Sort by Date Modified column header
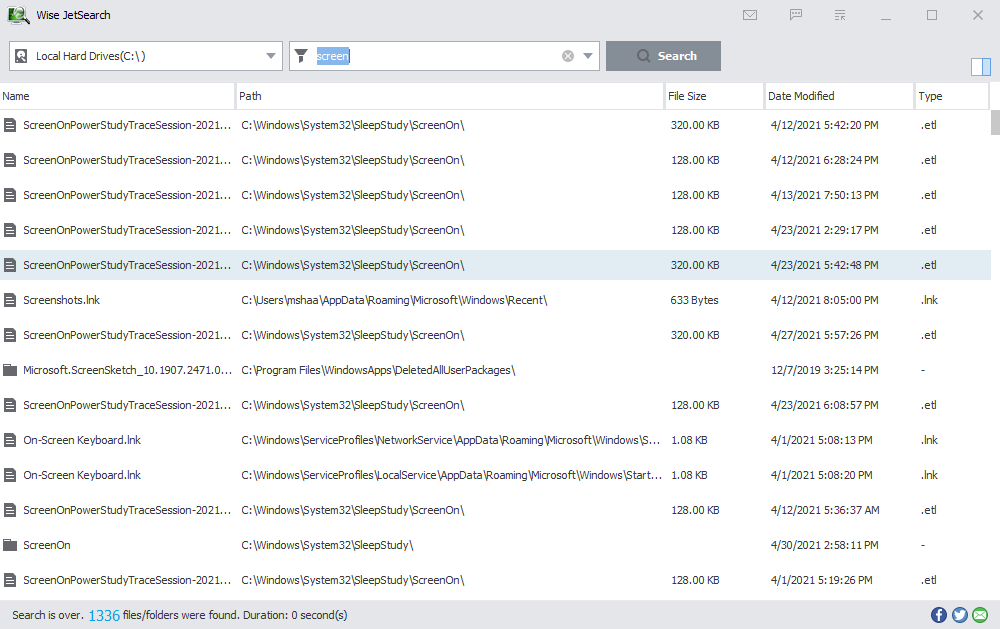Viewport: 1000px width, 629px height. (838, 96)
